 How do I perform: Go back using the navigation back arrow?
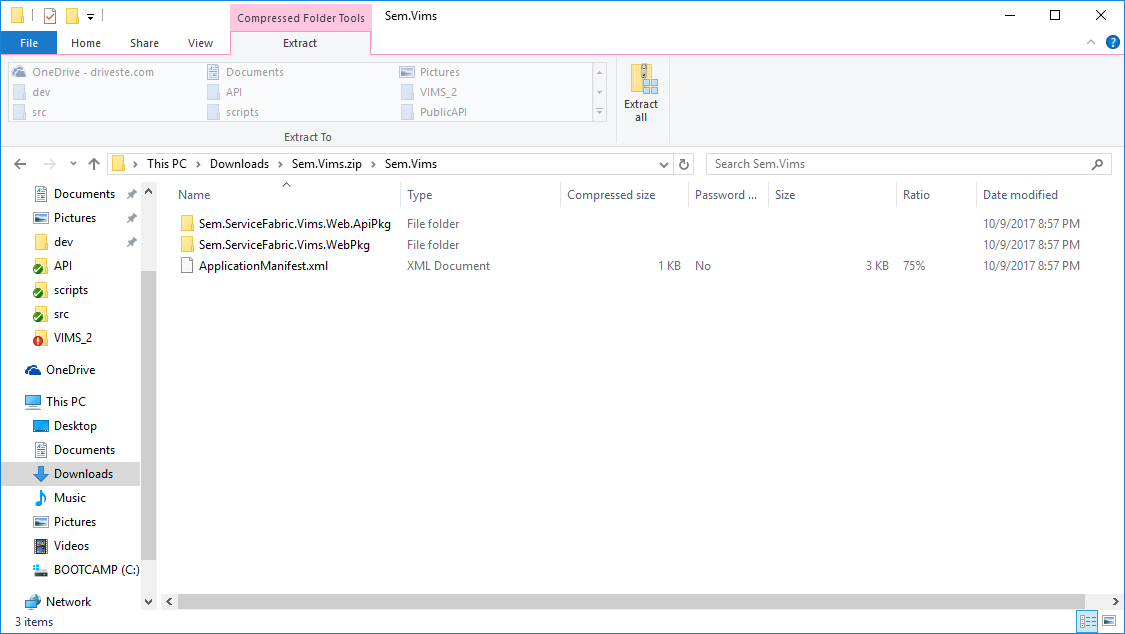19,163
